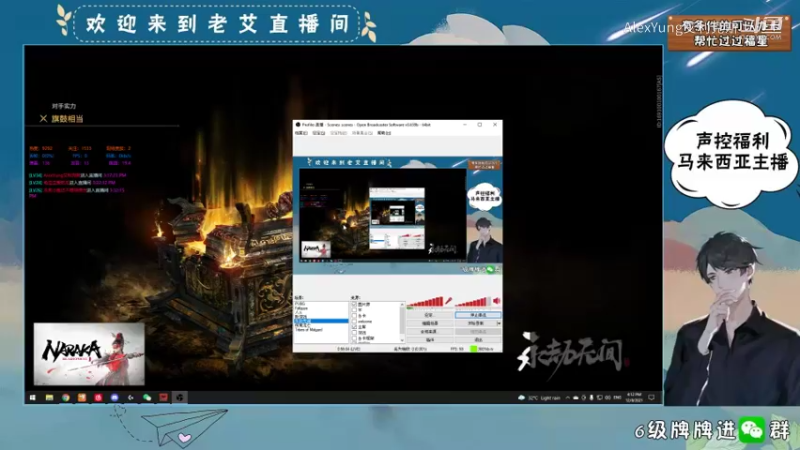Launch Google Chrome from the taskbar
This screenshot has width=800, height=450.
[x=66, y=397]
